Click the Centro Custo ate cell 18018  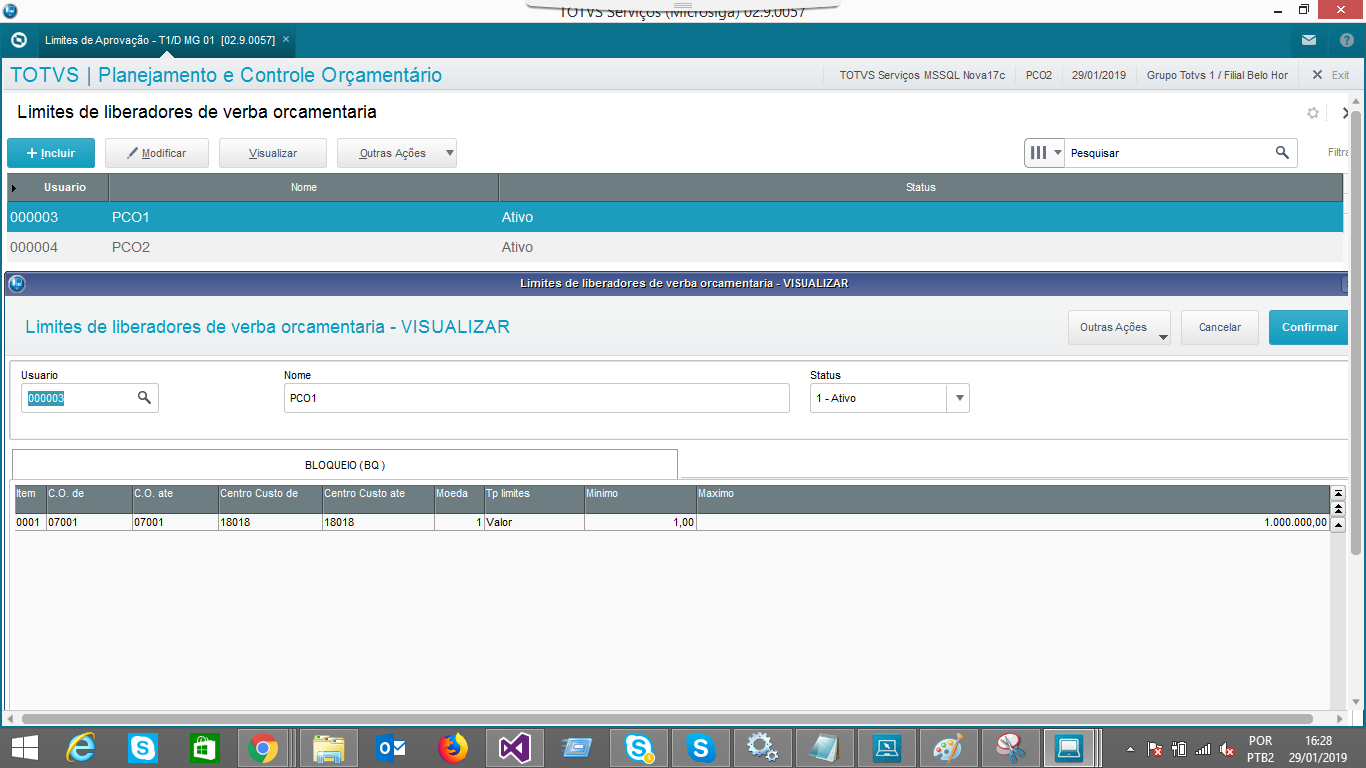pyautogui.click(x=378, y=522)
